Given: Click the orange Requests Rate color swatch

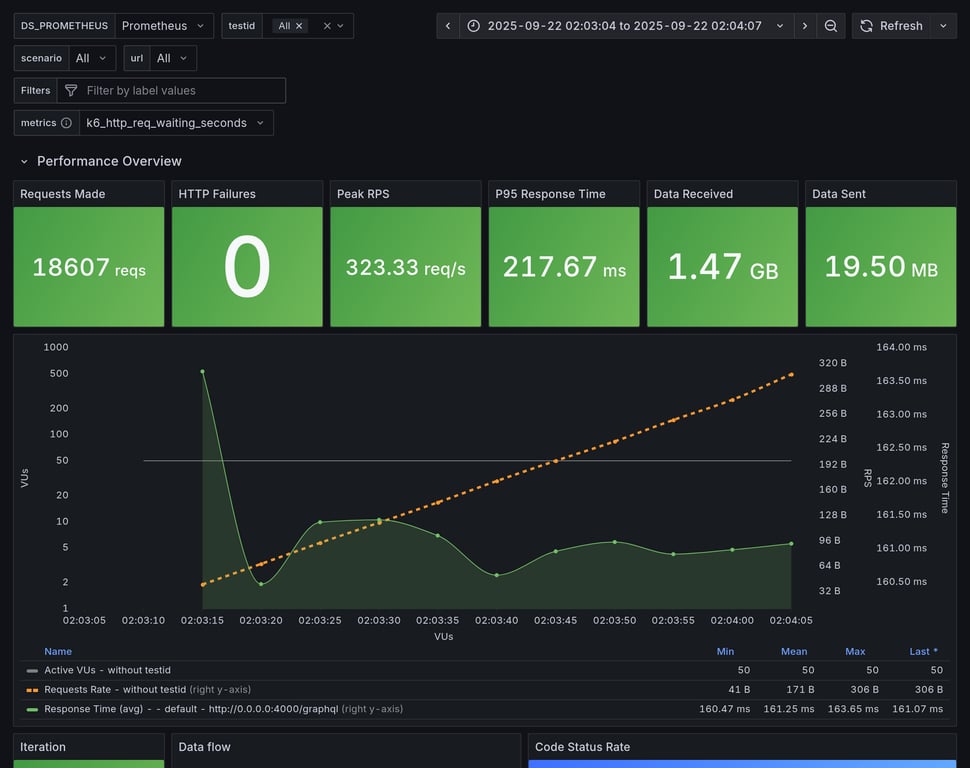Looking at the screenshot, I should (33, 689).
